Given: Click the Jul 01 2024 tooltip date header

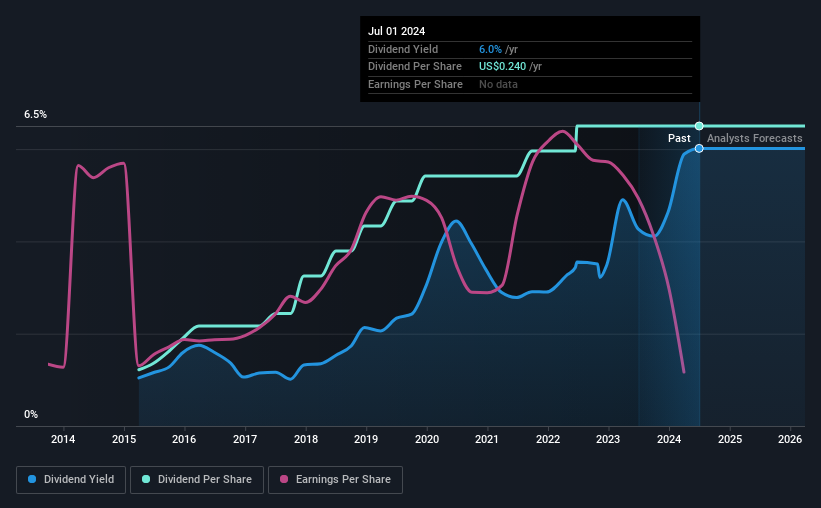Looking at the screenshot, I should pyautogui.click(x=396, y=31).
